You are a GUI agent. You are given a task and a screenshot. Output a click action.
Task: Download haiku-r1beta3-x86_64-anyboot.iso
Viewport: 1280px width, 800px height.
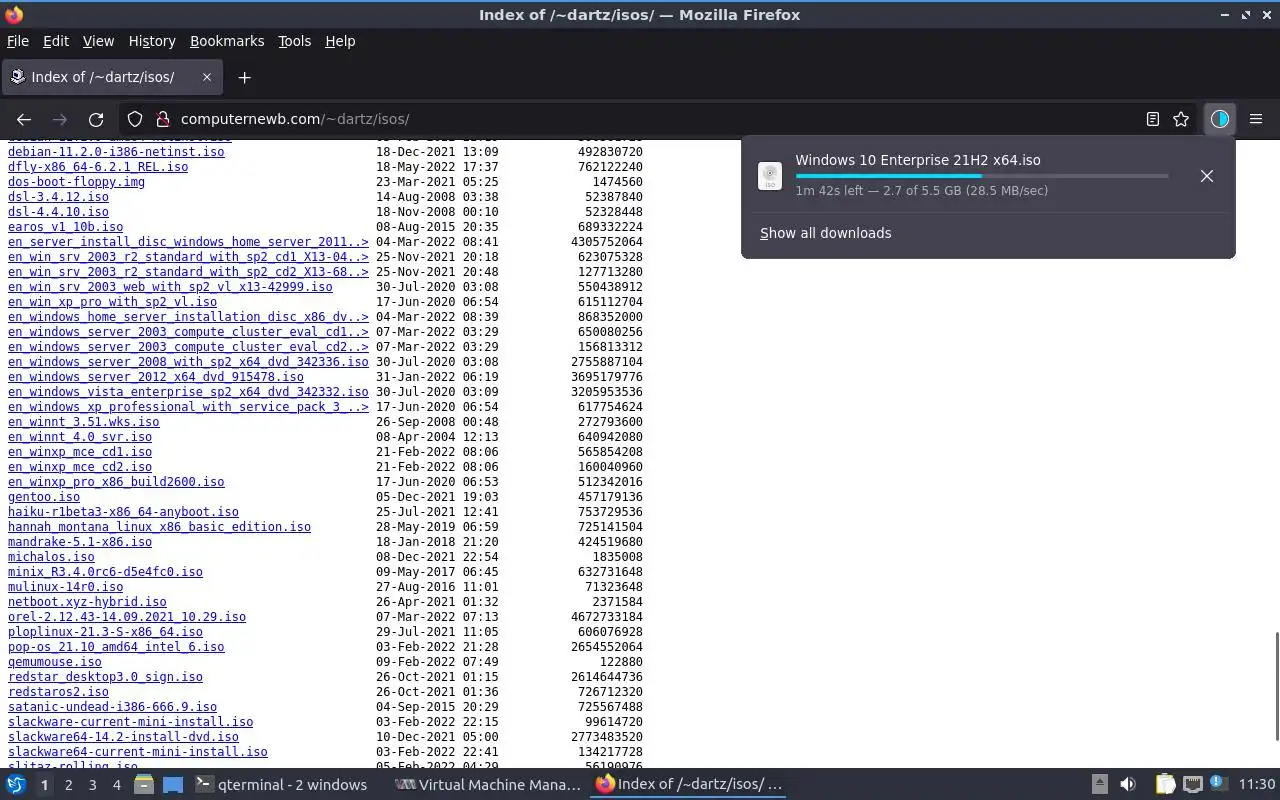tap(123, 512)
